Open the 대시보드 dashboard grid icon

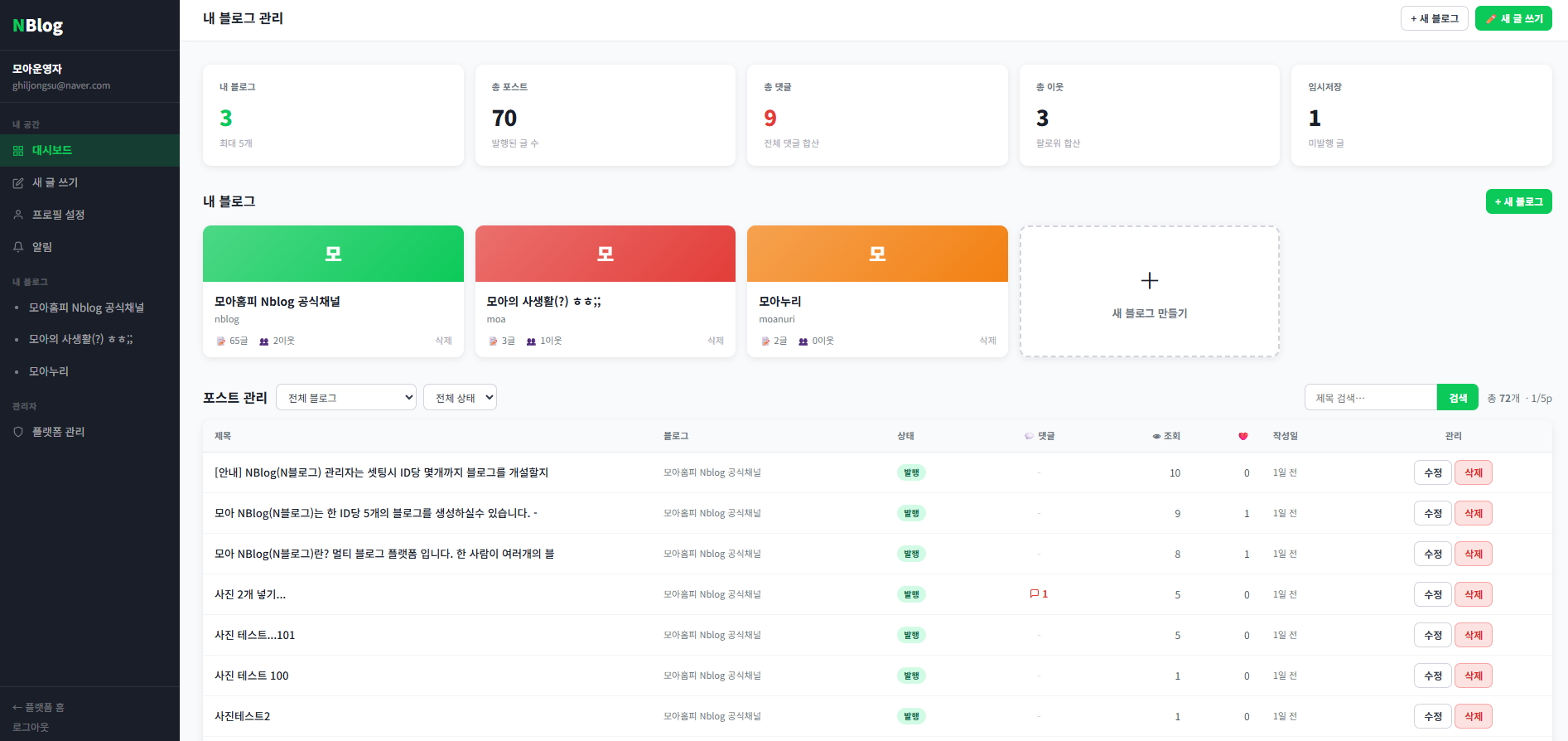pos(18,151)
